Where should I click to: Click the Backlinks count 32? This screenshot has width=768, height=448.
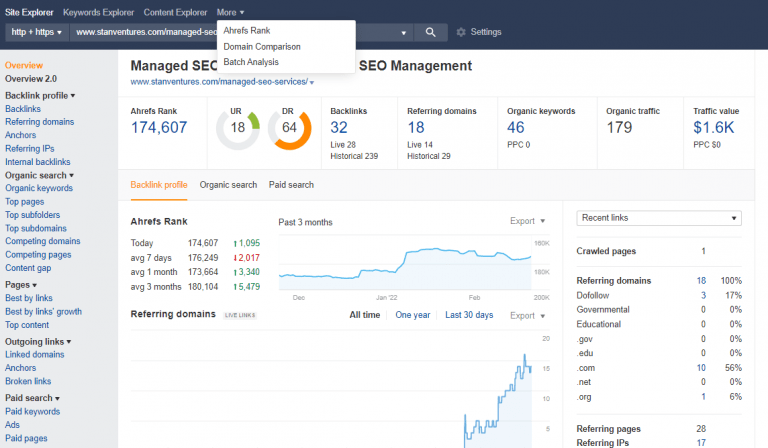coord(339,127)
